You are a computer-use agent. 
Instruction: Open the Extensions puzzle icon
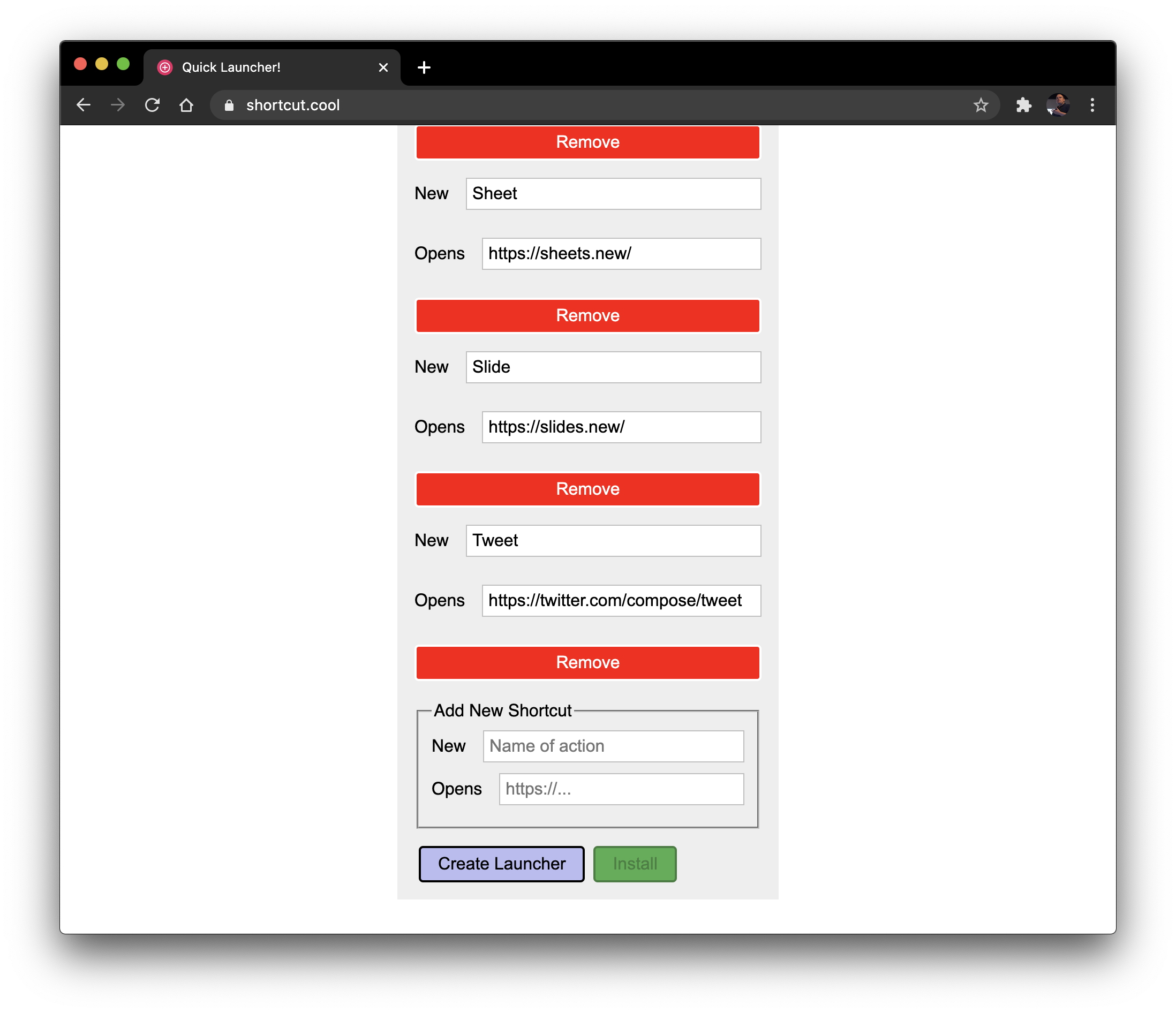click(1023, 105)
